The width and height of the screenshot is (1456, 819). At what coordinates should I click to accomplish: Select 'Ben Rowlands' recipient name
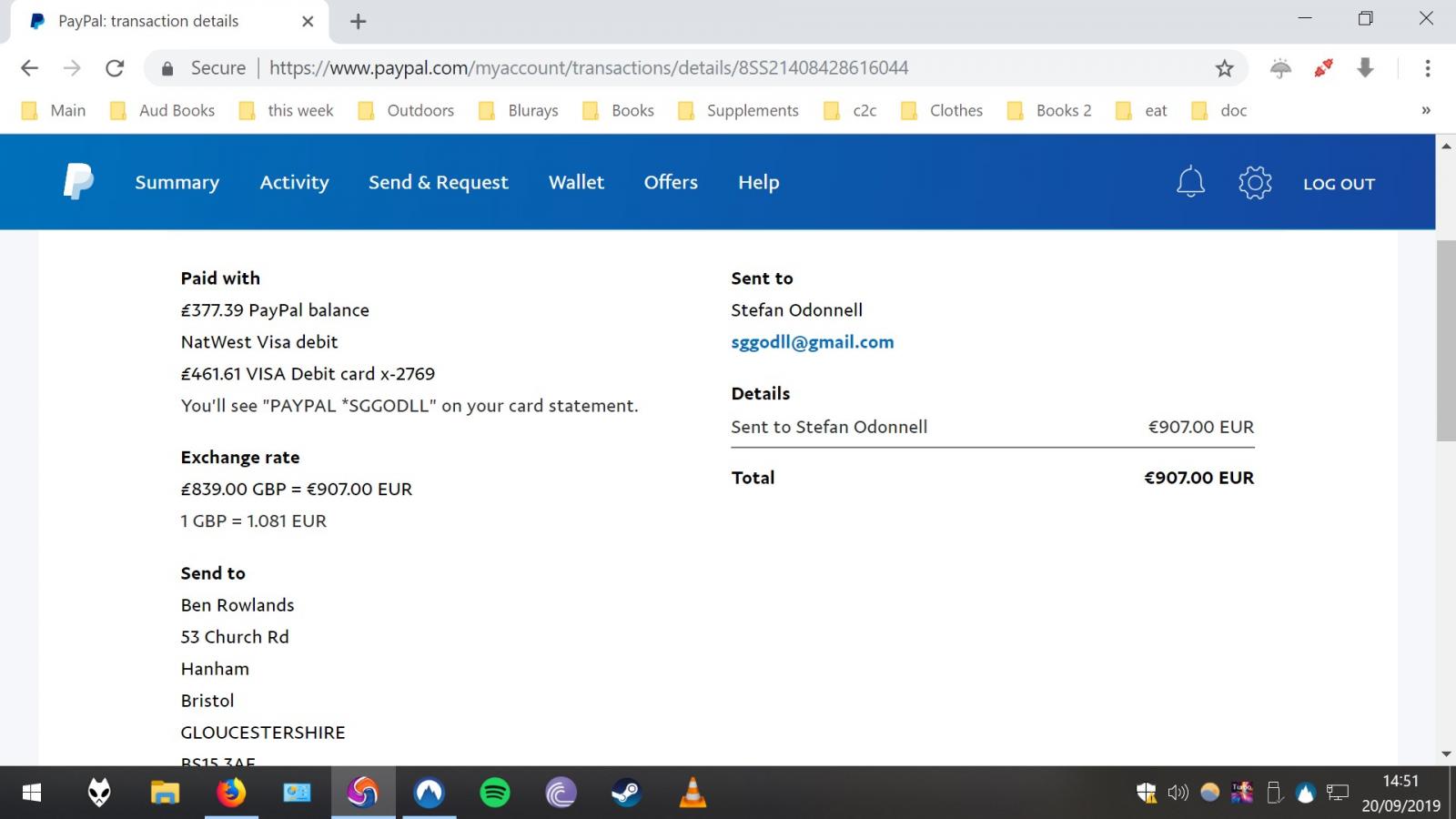point(238,605)
